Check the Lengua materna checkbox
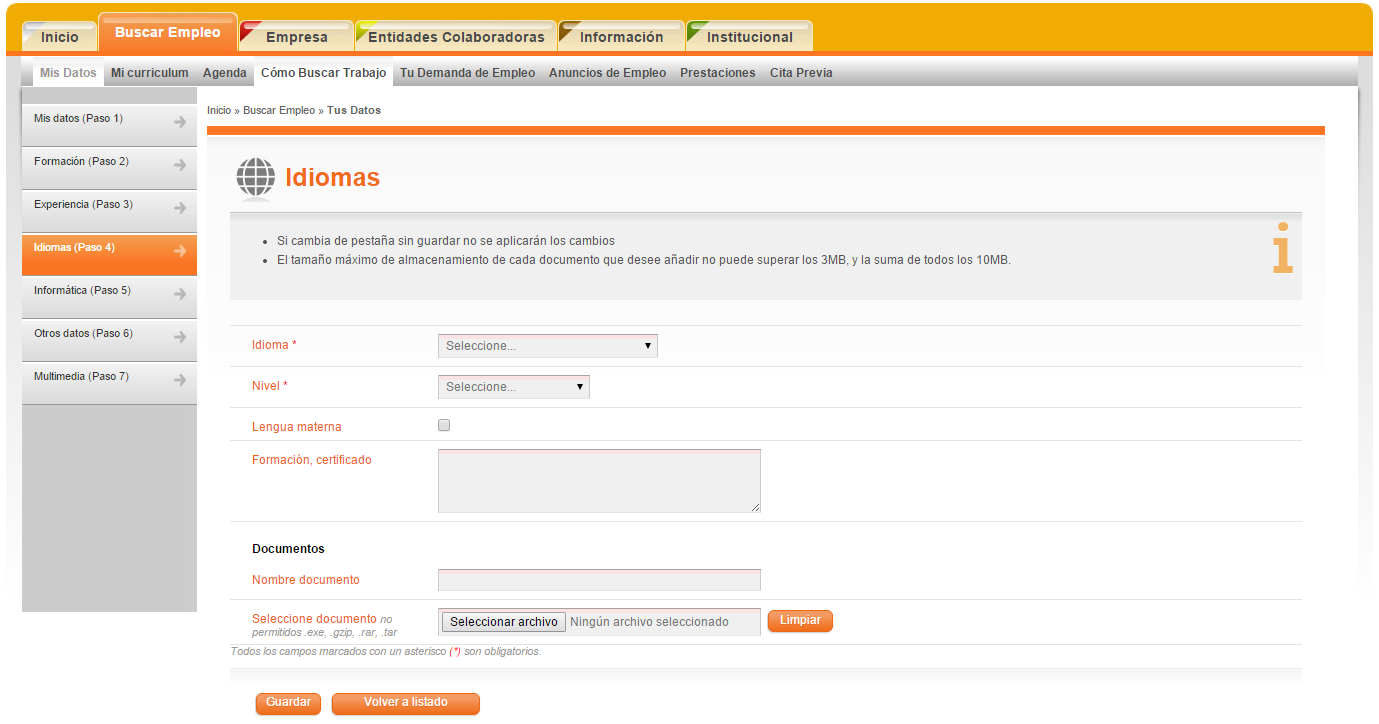The height and width of the screenshot is (724, 1379). 444,425
